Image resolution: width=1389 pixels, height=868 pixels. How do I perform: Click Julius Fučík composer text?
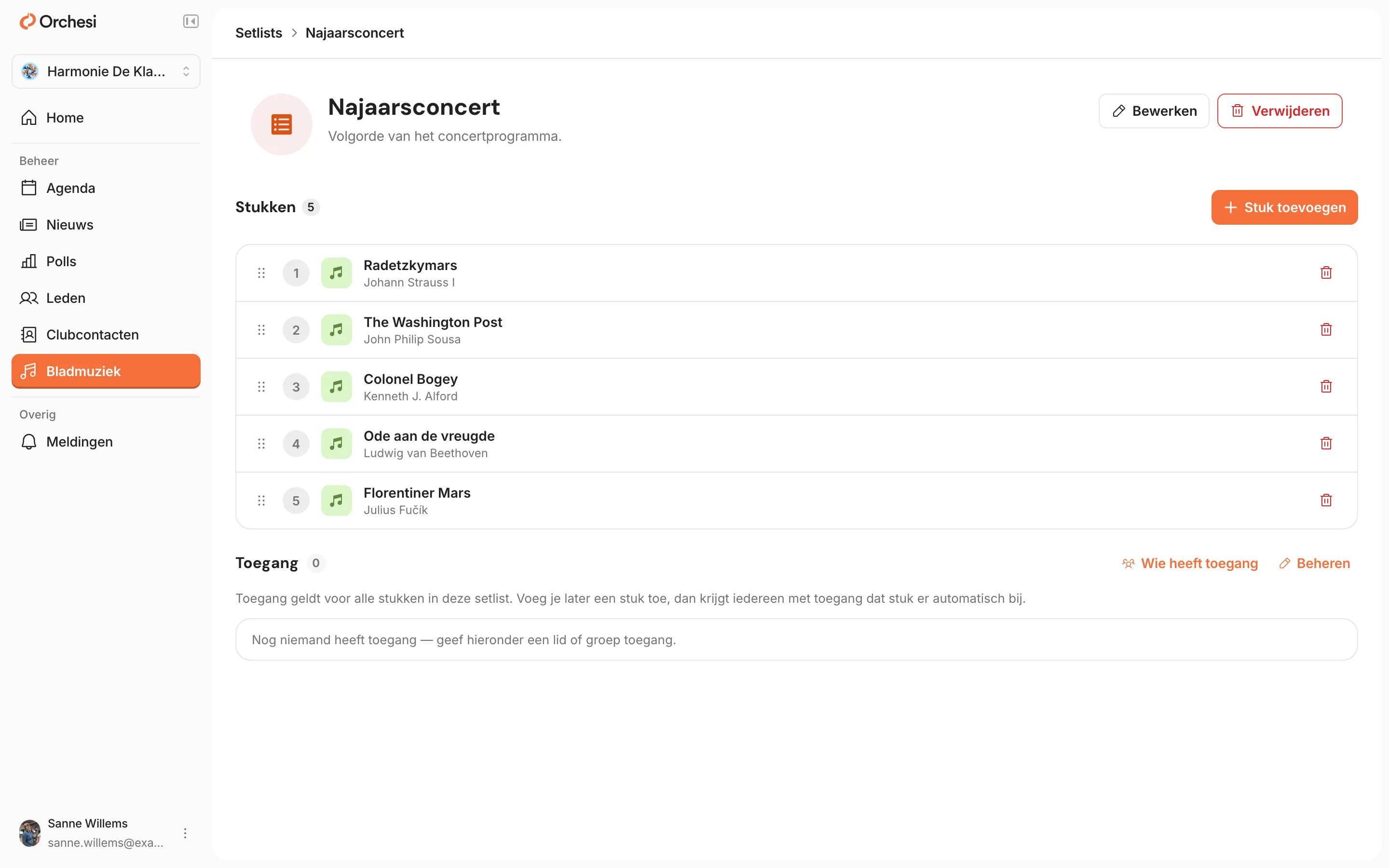[395, 510]
